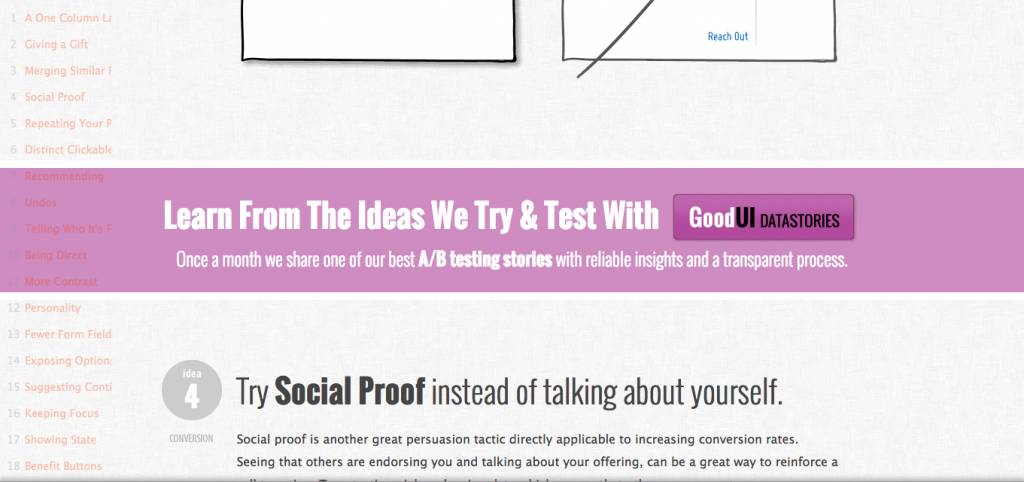Viewport: 1024px width, 482px height.
Task: Click the 'Try Social Proof' heading
Action: (x=509, y=392)
